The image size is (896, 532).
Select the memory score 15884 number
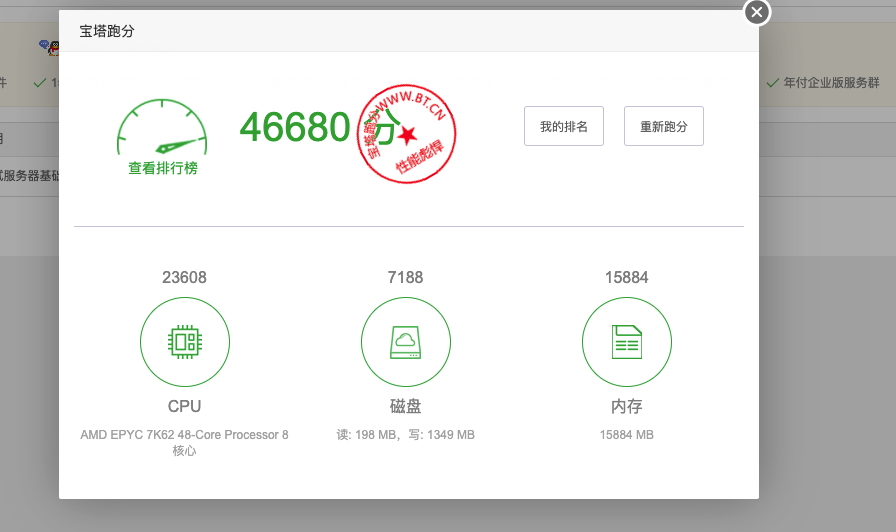tap(626, 277)
